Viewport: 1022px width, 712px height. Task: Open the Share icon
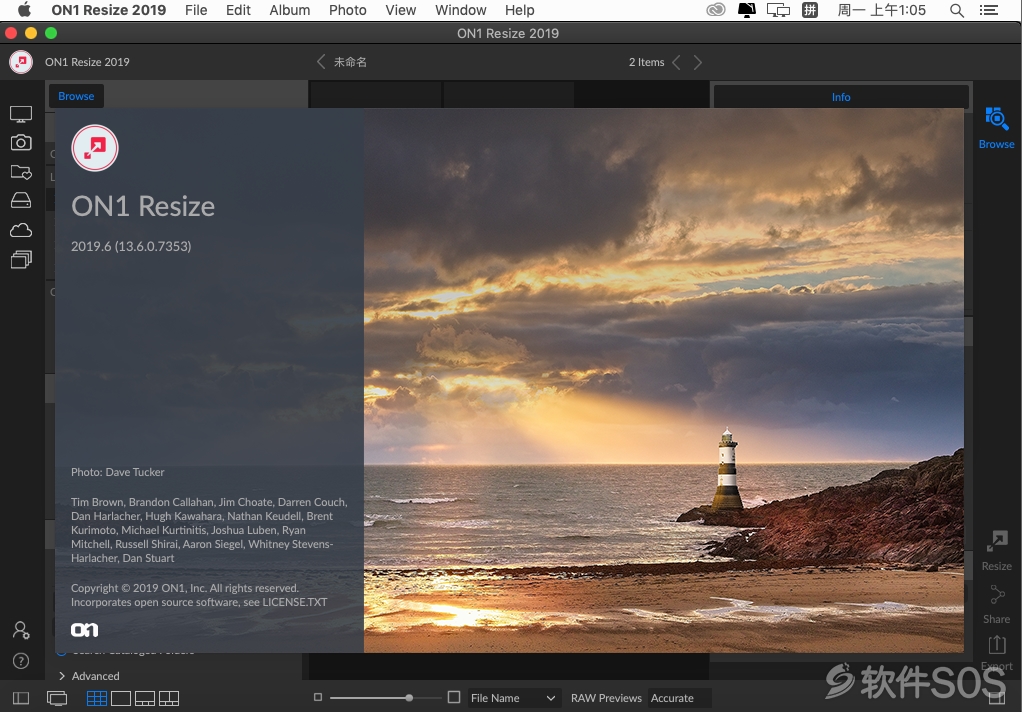[997, 604]
